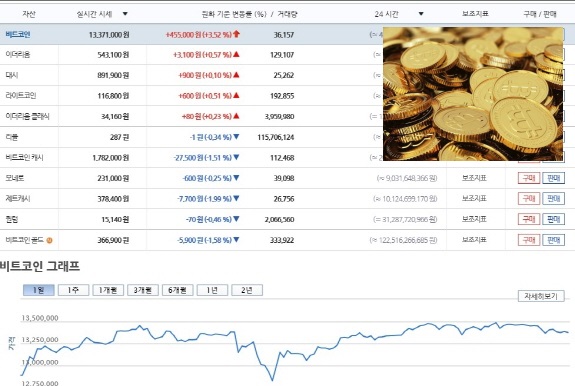
Task: Click the blue down triangle in 비트코인 골드 row
Action: [x=236, y=240]
